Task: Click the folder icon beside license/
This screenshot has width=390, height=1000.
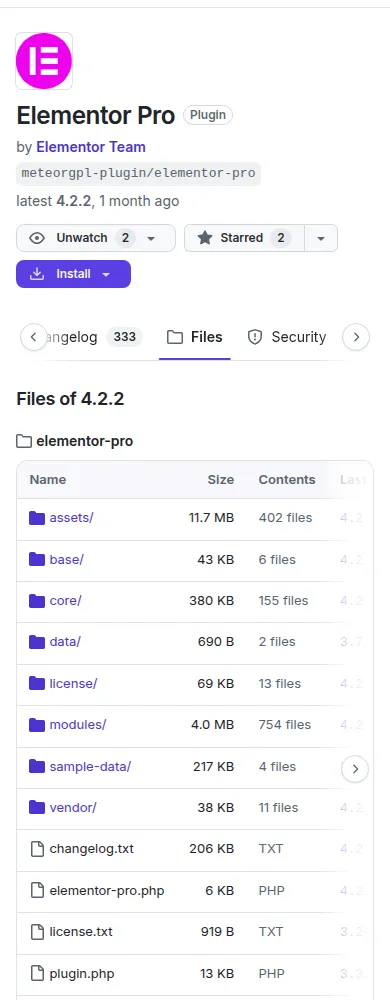Action: point(37,683)
